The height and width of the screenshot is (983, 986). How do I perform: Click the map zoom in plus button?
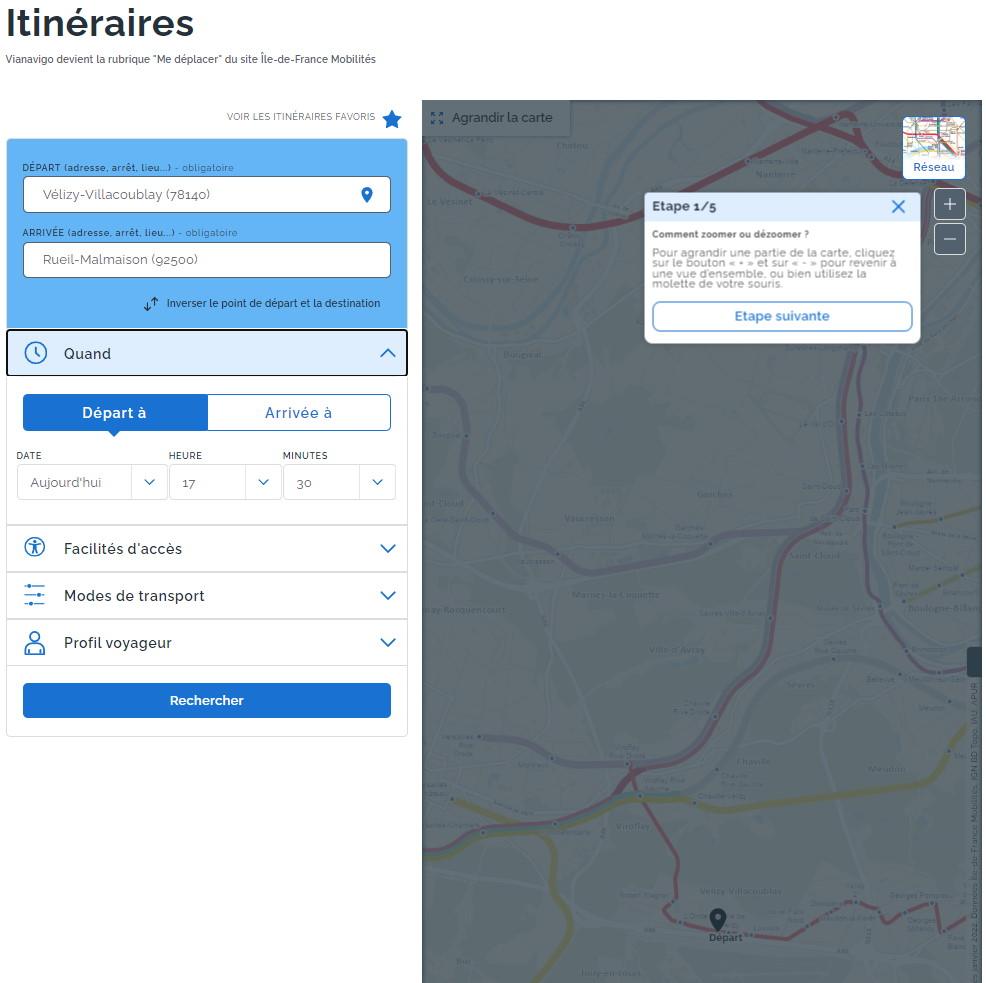coord(949,205)
